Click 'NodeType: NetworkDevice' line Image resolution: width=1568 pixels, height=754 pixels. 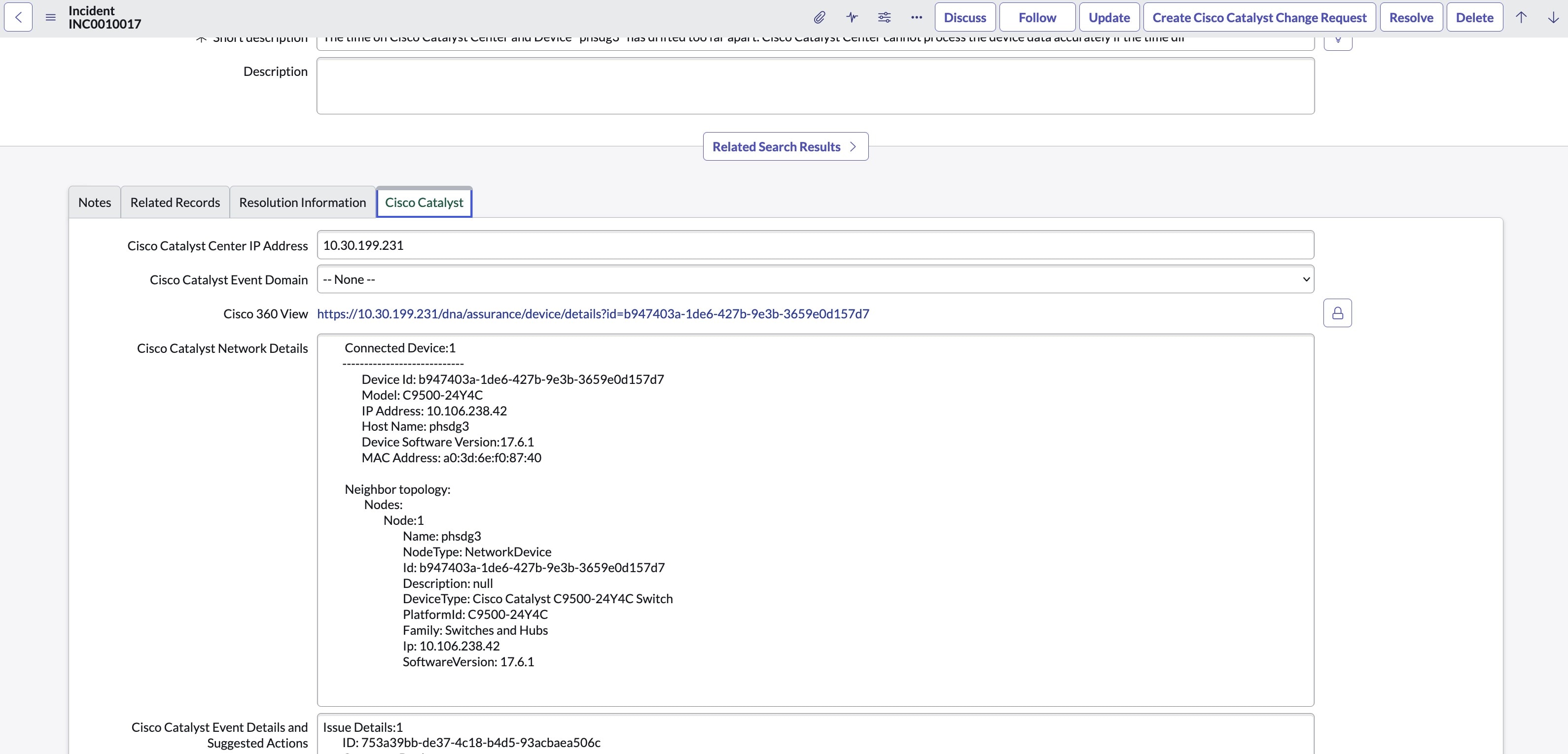[x=477, y=552]
